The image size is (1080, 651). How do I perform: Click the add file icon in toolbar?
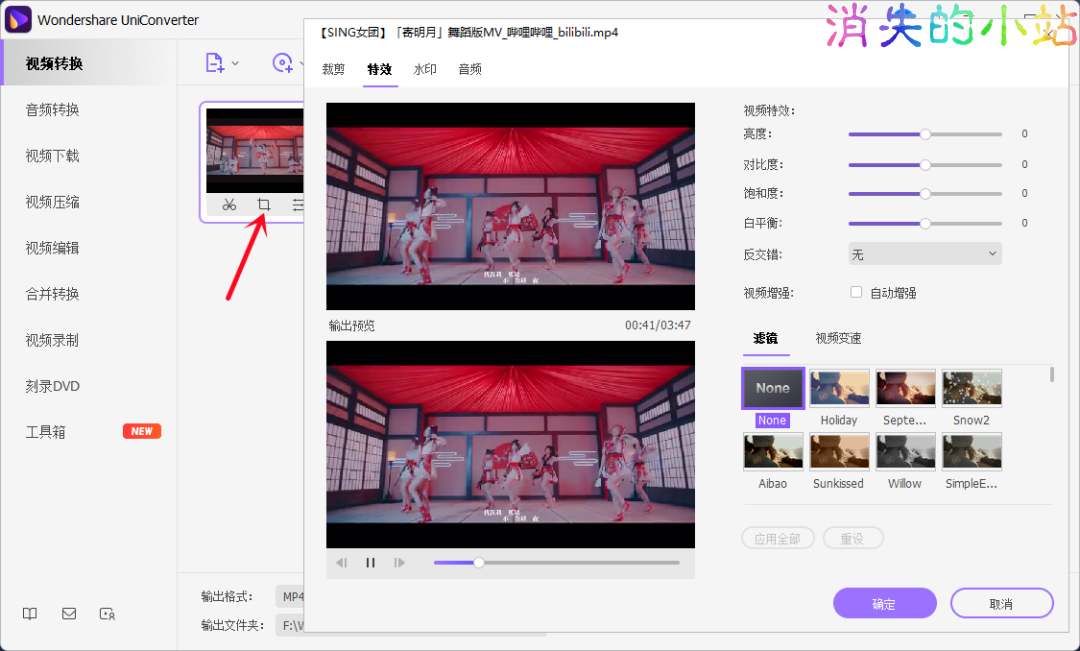tap(215, 63)
